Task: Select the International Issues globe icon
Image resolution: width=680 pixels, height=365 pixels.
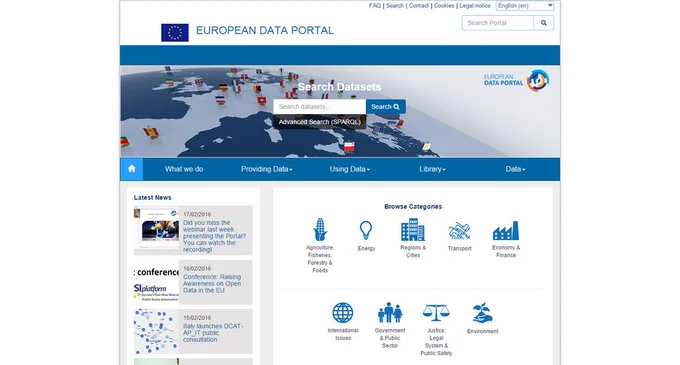Action: click(343, 313)
